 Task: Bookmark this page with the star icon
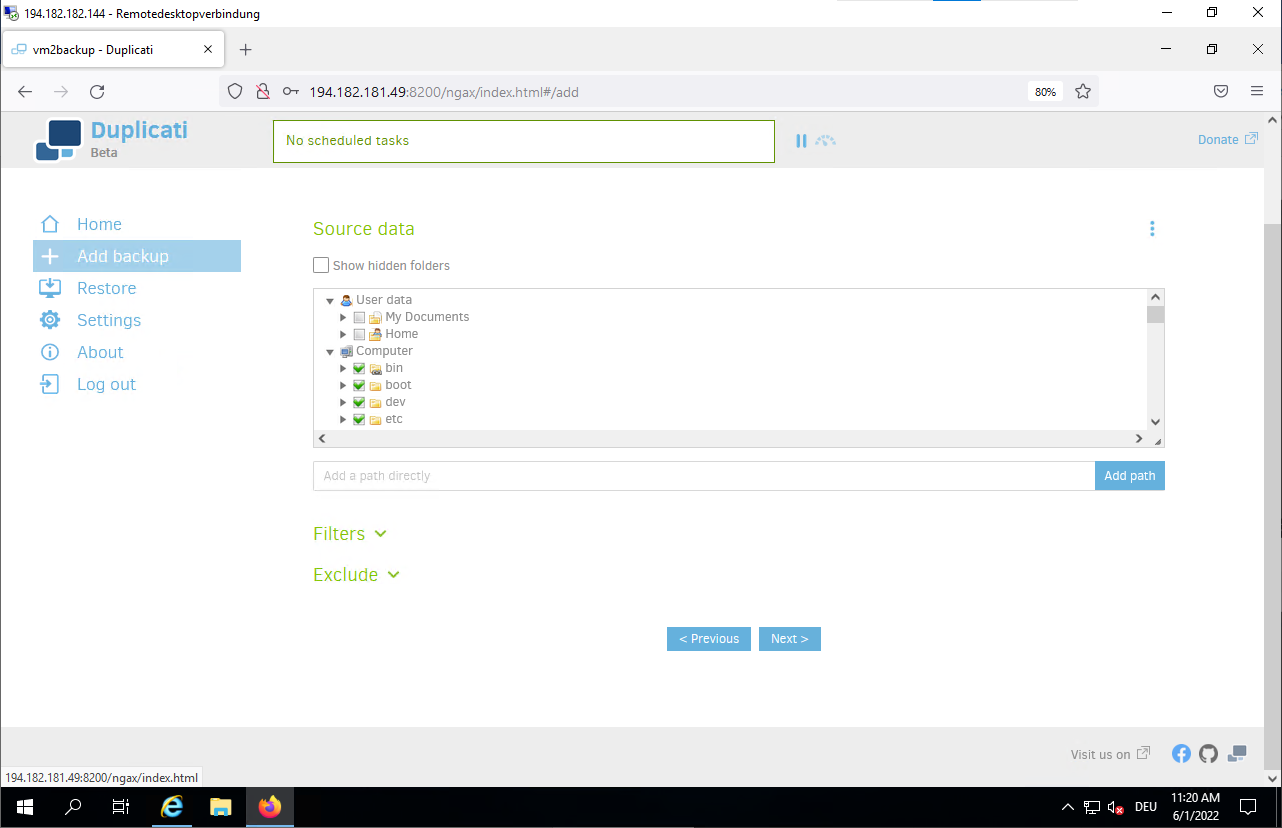(1082, 92)
